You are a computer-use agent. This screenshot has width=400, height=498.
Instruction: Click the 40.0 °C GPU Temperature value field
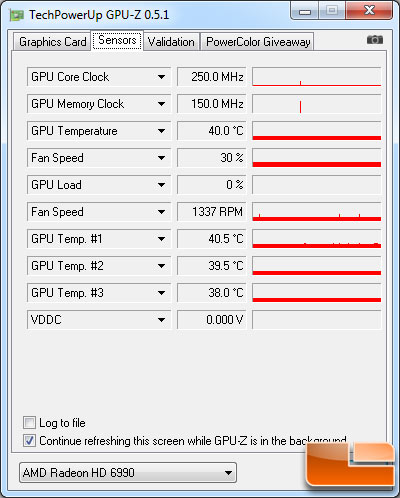click(212, 131)
